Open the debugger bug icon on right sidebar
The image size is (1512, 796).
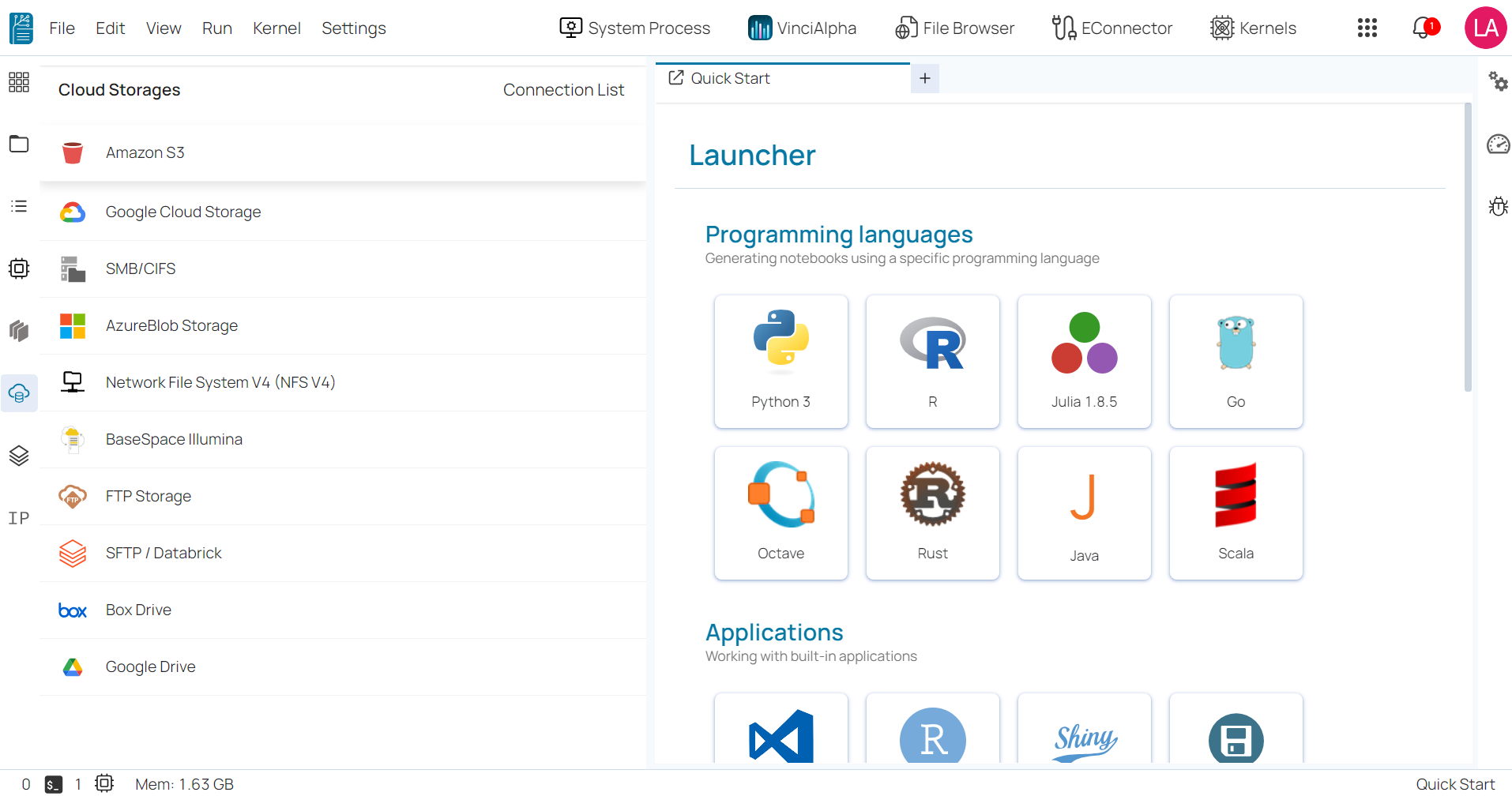1498,206
